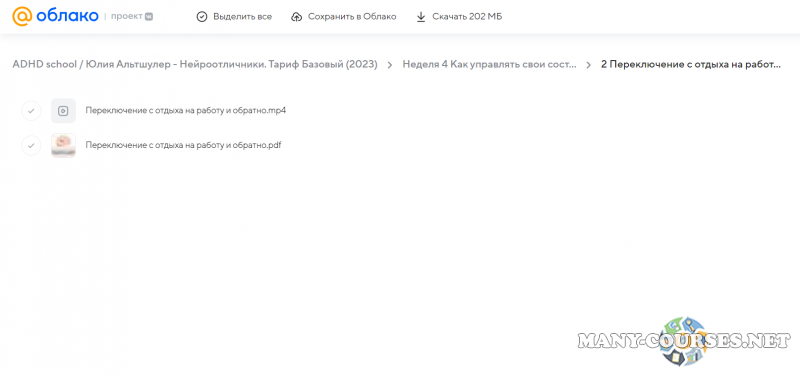Viewport: 800px width, 374px height.
Task: Click the chevron before the current folder breadcrumb
Action: 589,65
